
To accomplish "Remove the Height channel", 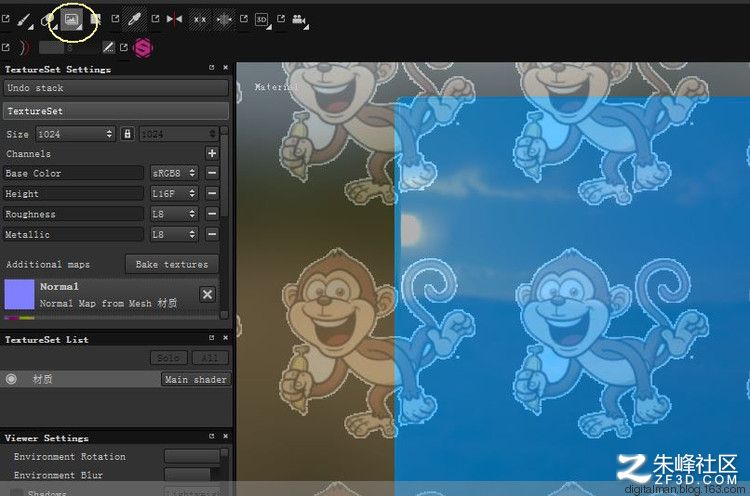I will 212,193.
